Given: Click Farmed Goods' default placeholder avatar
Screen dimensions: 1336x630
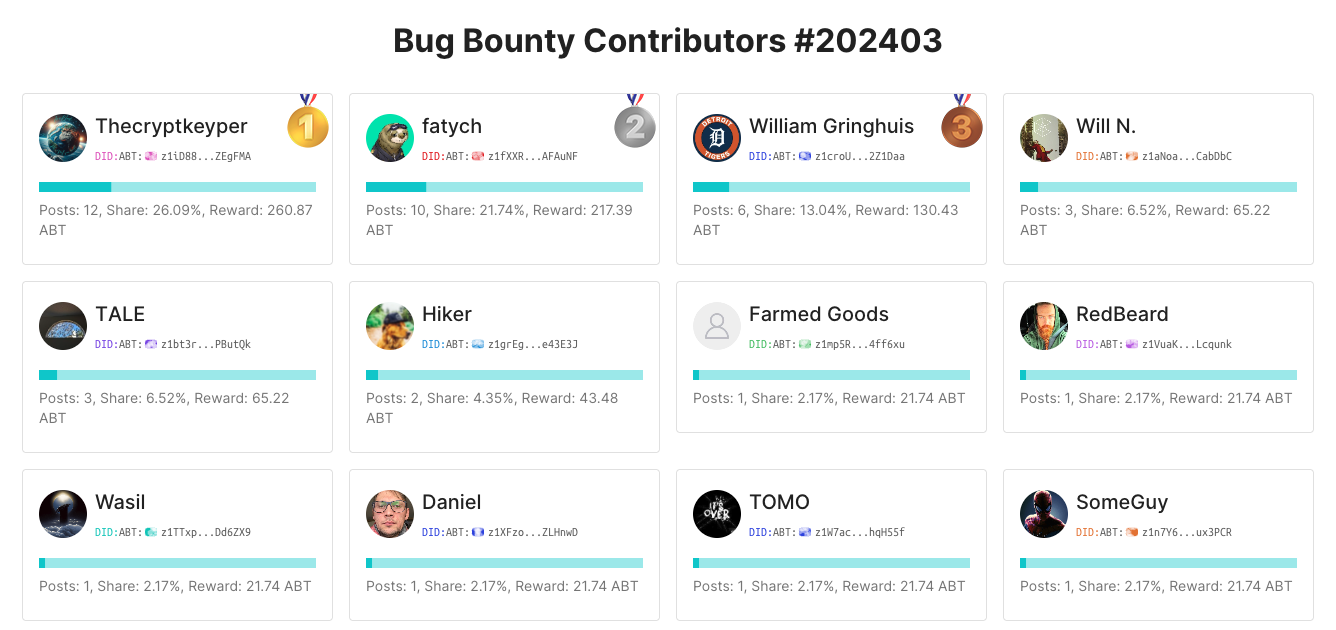Looking at the screenshot, I should point(716,326).
